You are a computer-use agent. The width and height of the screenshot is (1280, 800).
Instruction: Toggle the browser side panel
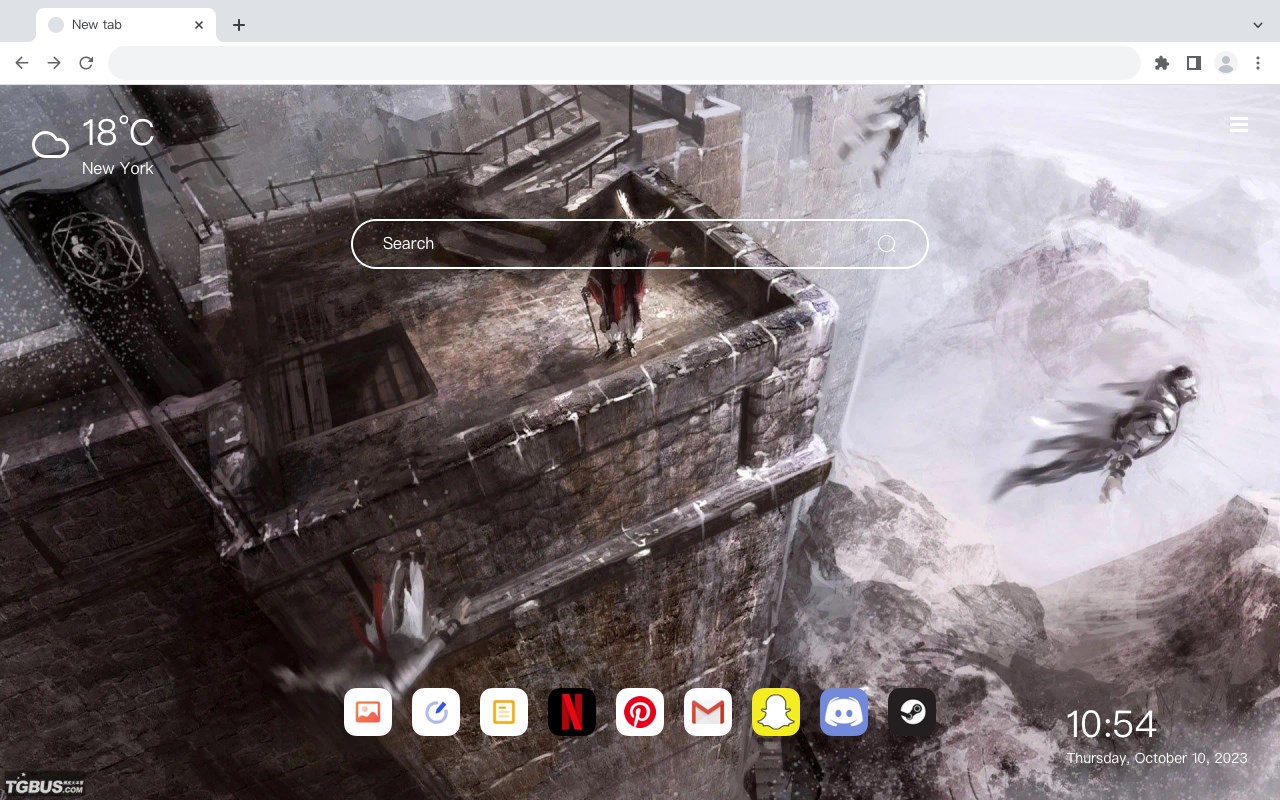1193,63
